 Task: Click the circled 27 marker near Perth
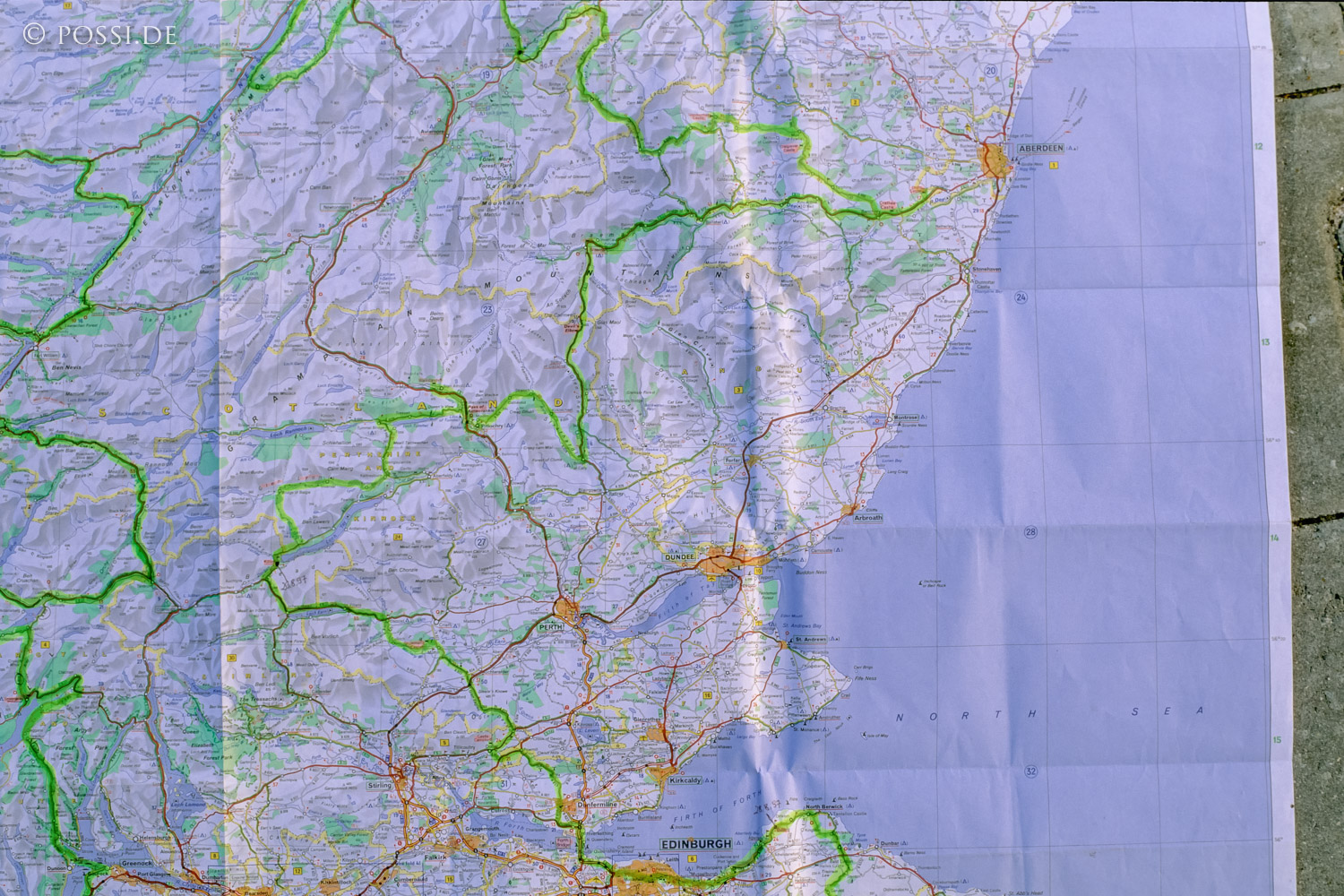coord(482,542)
